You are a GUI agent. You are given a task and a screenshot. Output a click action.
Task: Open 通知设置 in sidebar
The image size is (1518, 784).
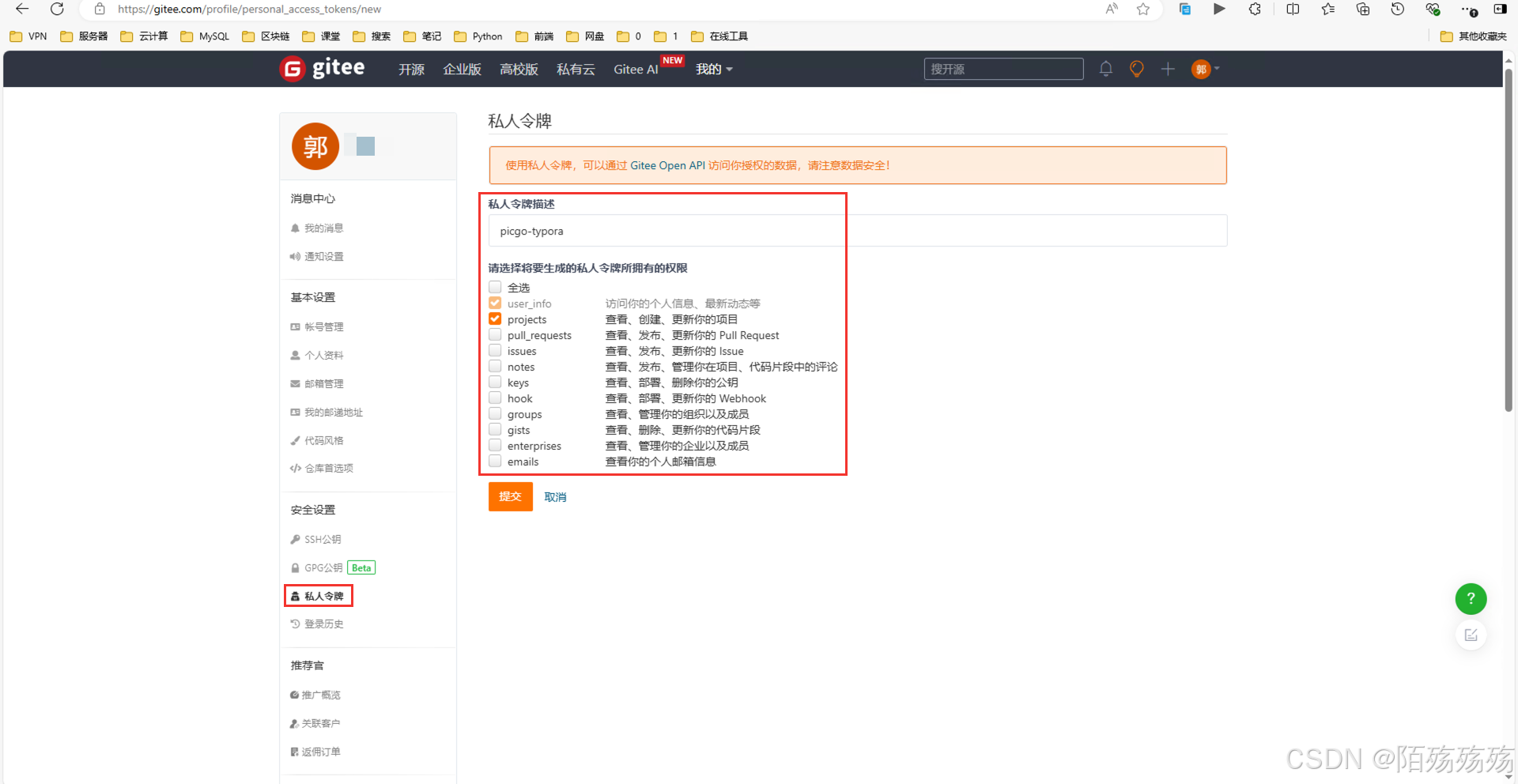coord(317,257)
